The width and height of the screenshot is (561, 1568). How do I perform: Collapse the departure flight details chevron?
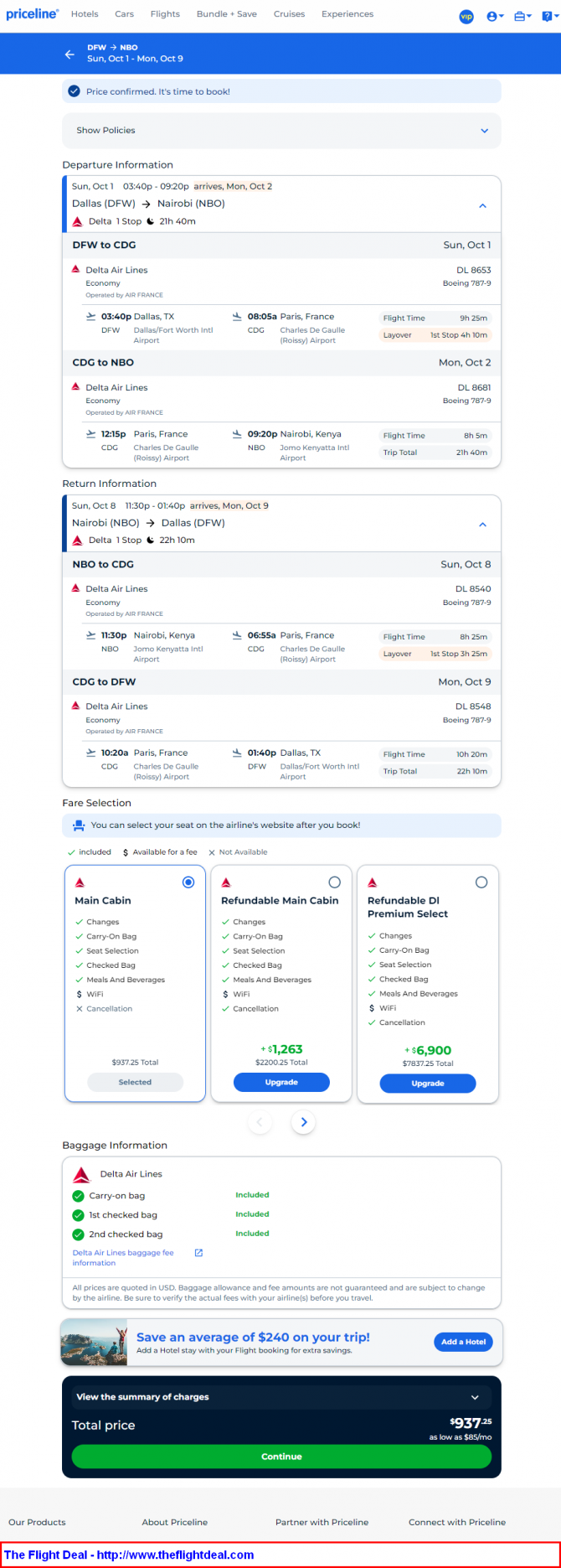(482, 206)
